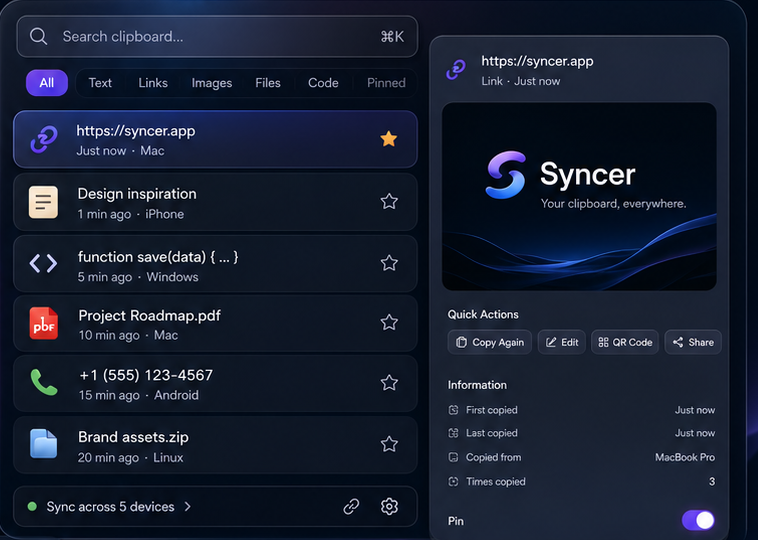
Task: Select the function save(data) { ... } text
Action: [x=158, y=257]
